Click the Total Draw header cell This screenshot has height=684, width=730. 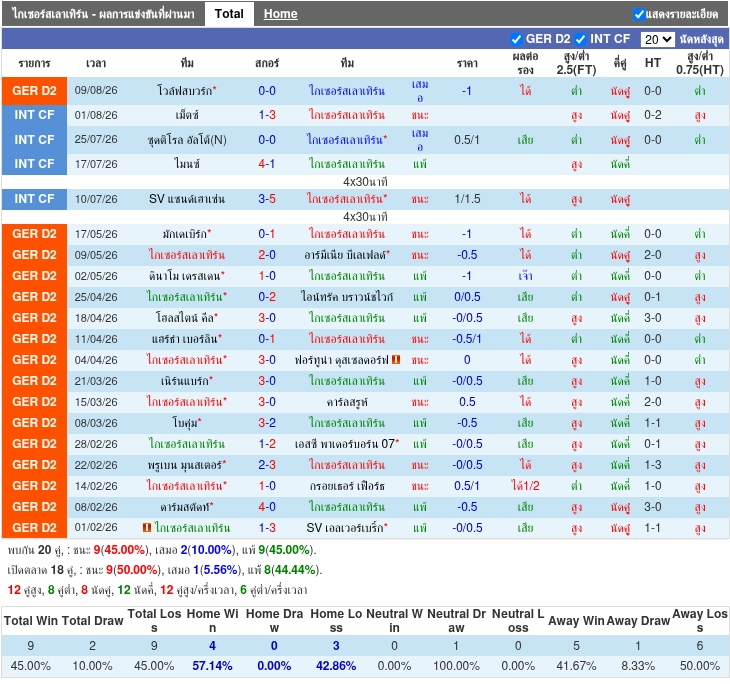93,621
